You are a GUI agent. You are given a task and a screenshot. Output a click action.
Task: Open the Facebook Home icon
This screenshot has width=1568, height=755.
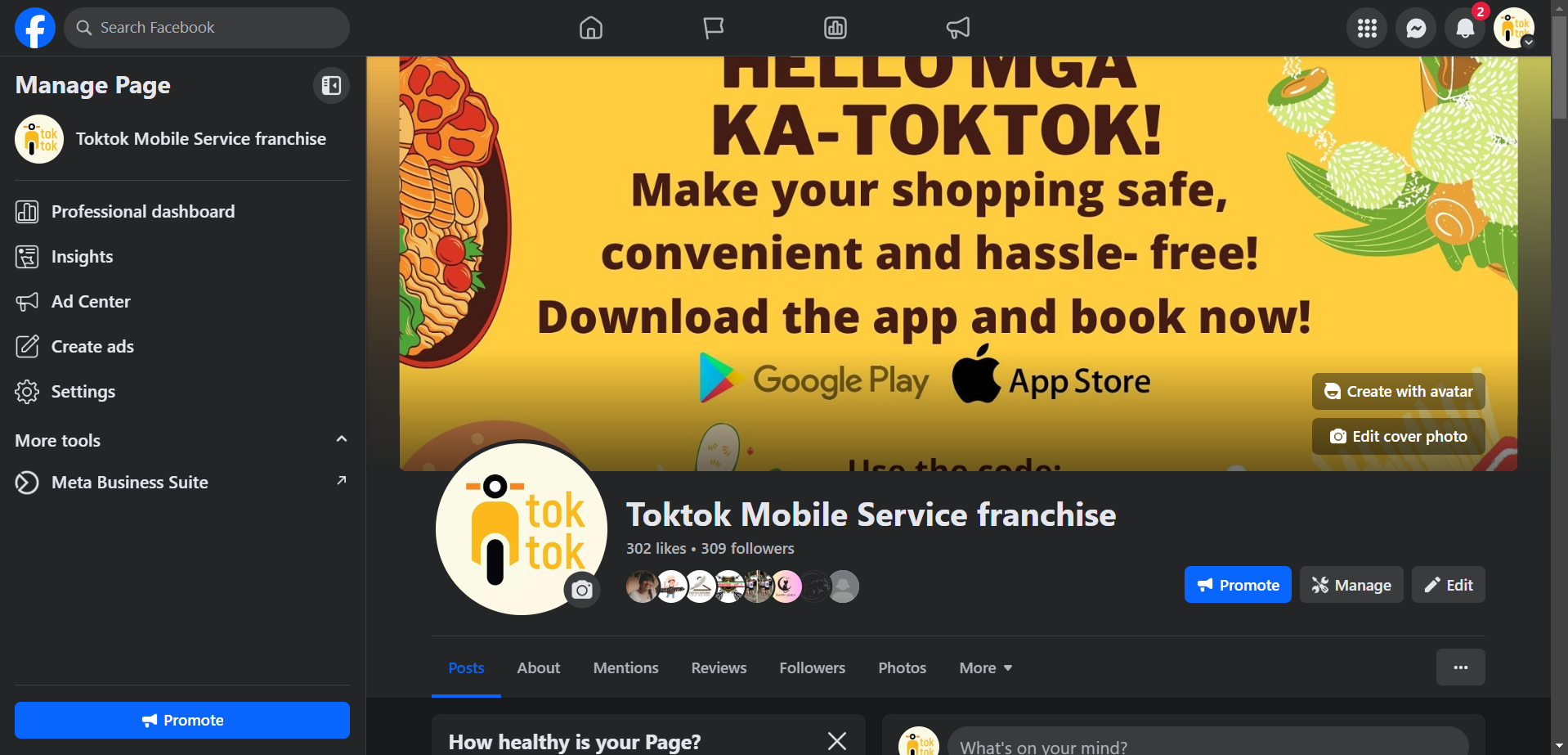[x=590, y=28]
